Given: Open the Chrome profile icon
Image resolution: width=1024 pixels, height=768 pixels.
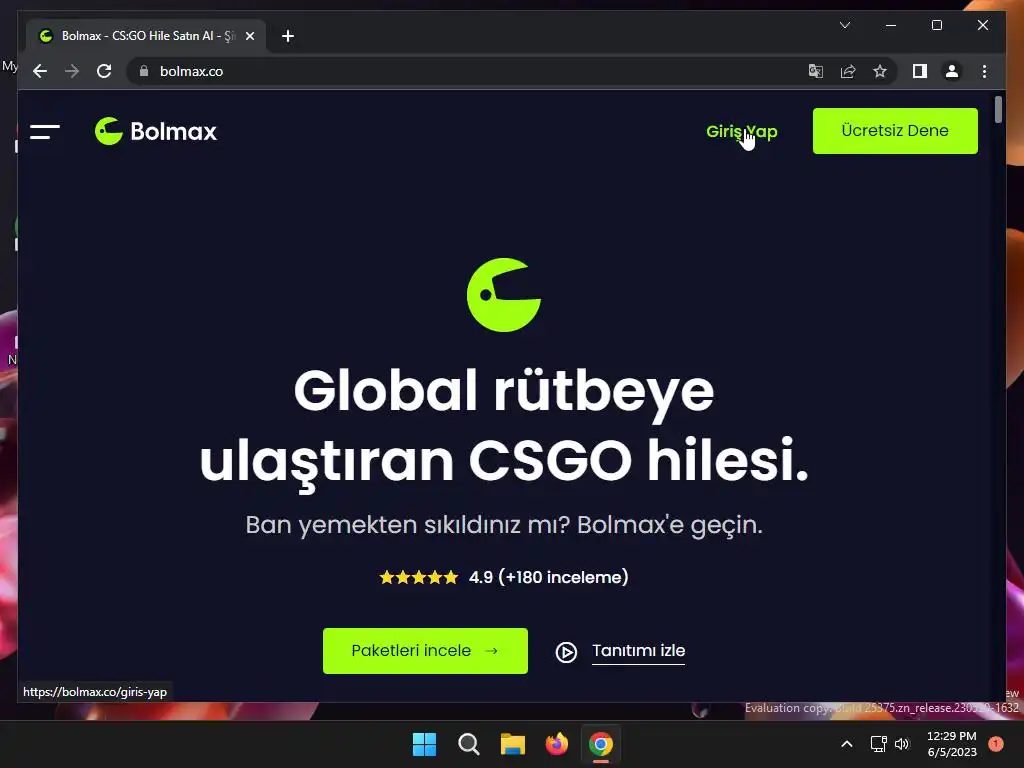Looking at the screenshot, I should coord(952,71).
